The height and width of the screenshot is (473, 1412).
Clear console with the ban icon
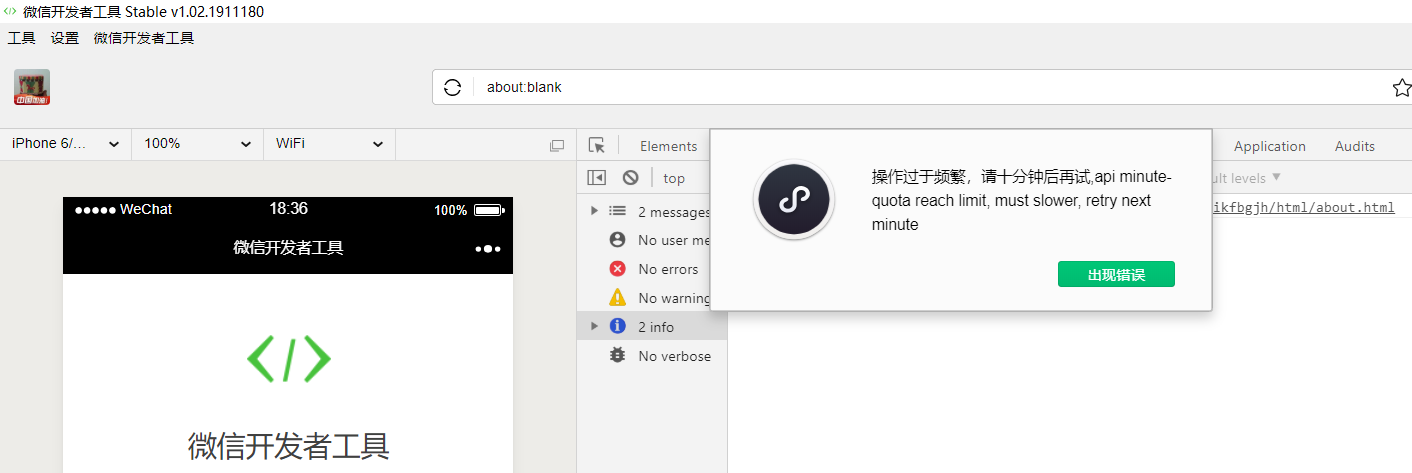[x=630, y=177]
